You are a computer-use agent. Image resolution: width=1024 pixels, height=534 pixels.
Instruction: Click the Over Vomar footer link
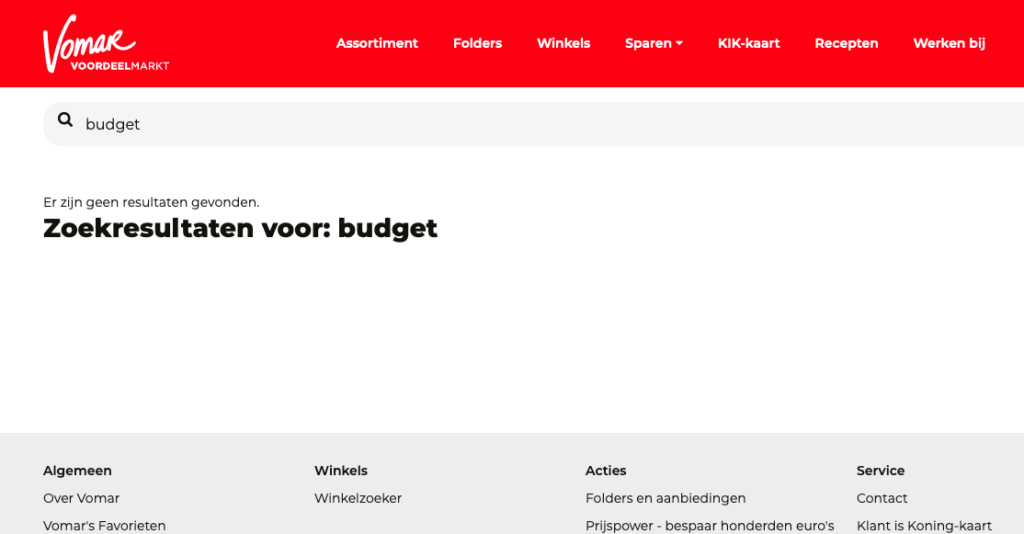coord(81,498)
